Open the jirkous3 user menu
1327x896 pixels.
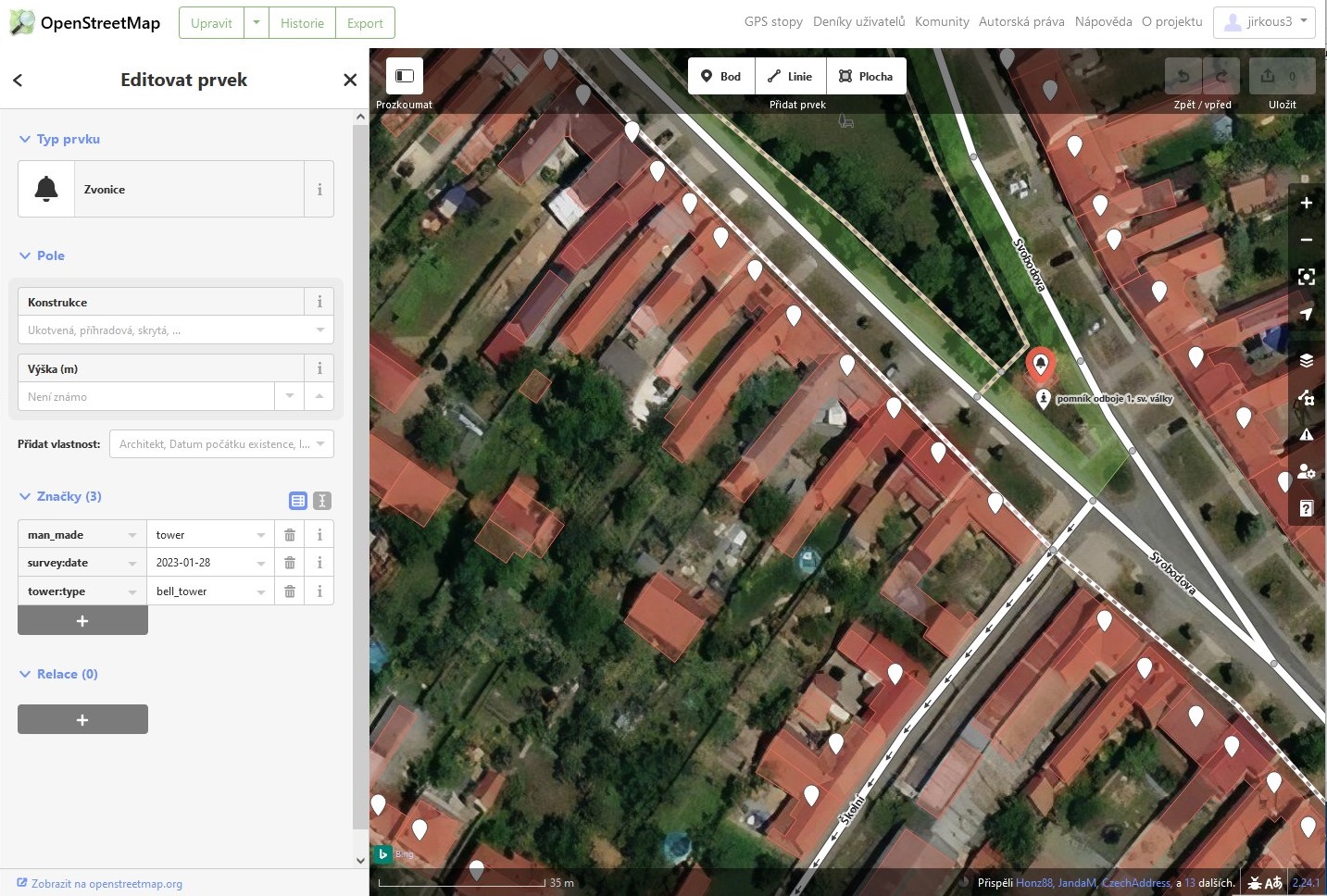pyautogui.click(x=1264, y=22)
